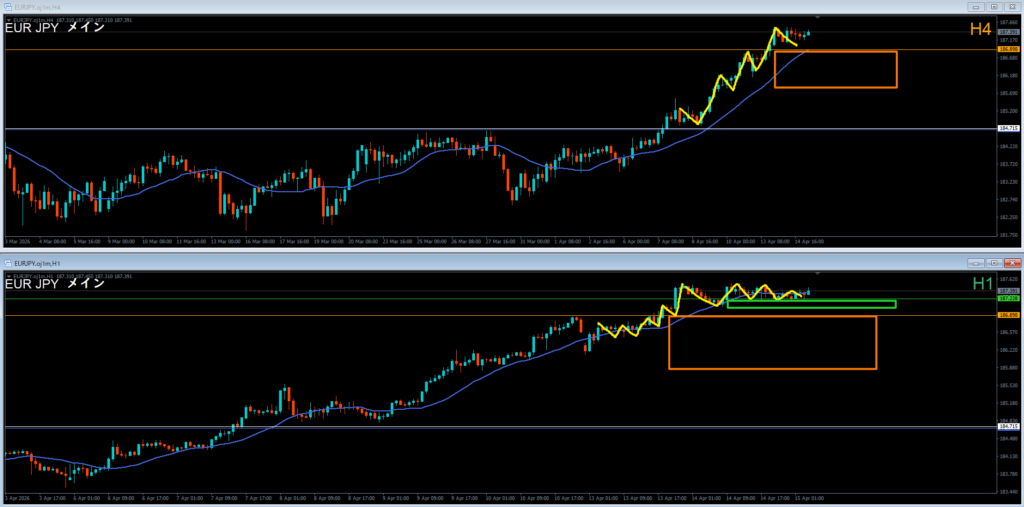
Task: Click the H1 chart window icon in title bar
Action: coord(7,262)
